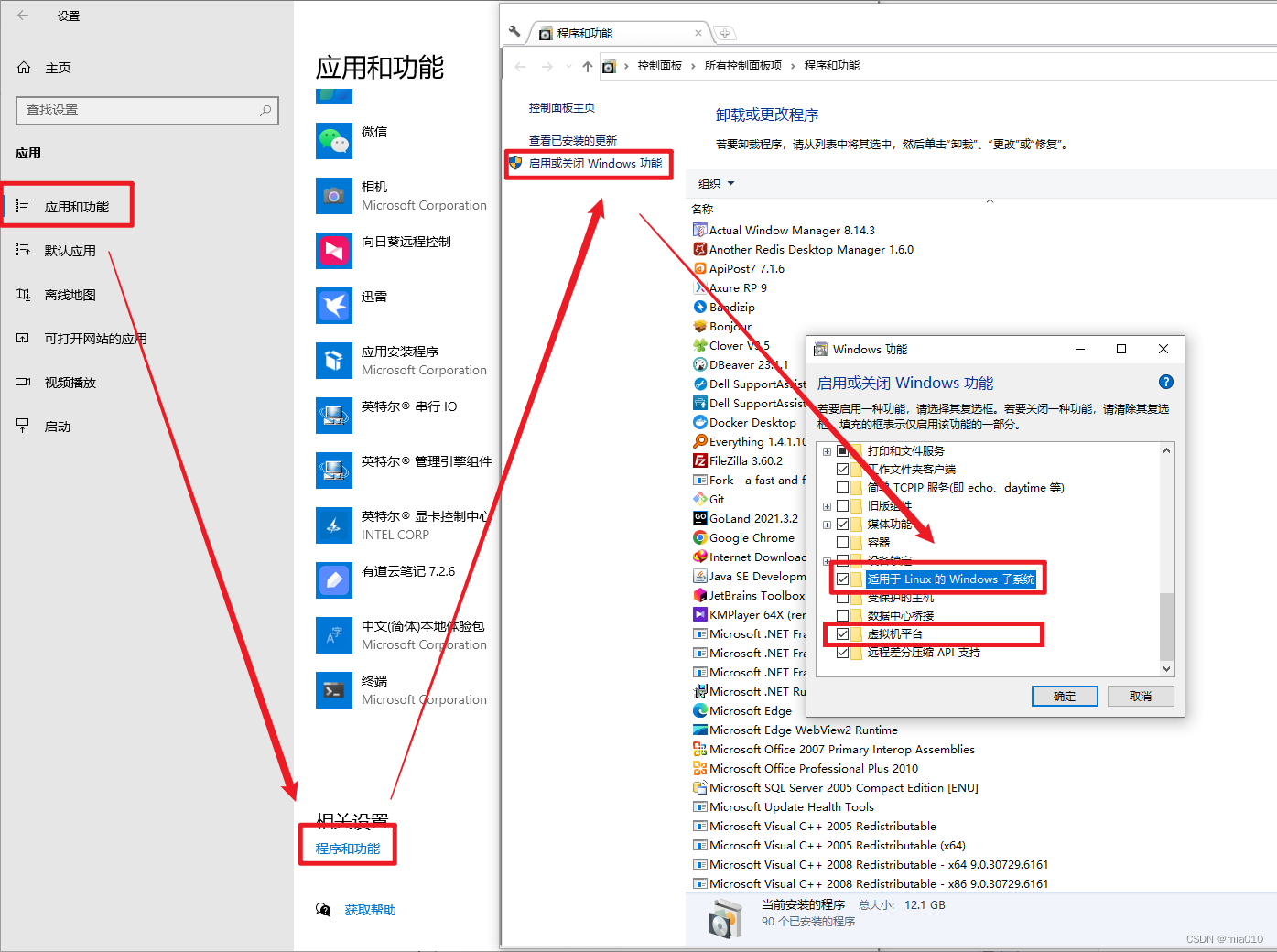Toggle the Virtual Machine Platform (虚拟机平台) checkbox

tap(843, 633)
